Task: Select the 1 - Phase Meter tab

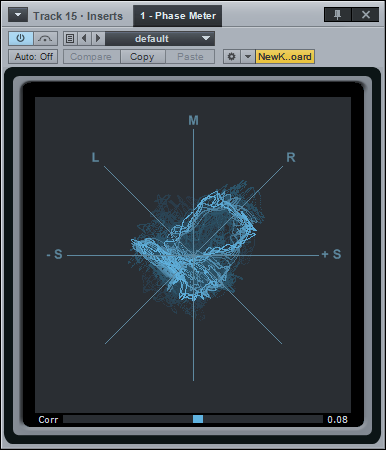Action: (178, 16)
